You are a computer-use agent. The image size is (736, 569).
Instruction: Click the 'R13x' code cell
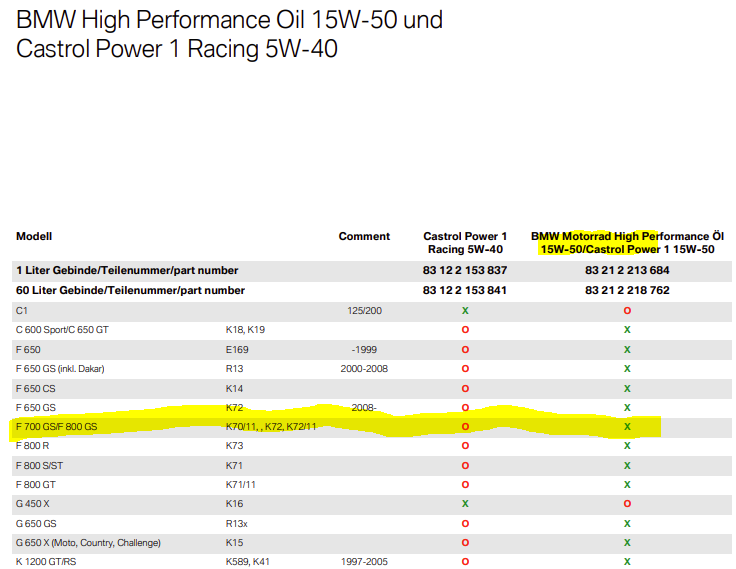237,523
